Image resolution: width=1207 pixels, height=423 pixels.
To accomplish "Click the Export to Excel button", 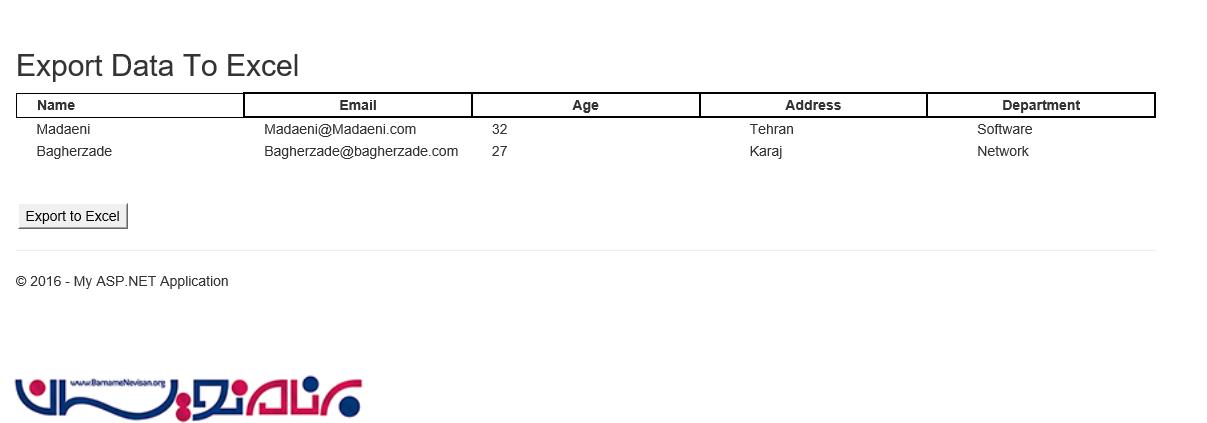I will pyautogui.click(x=73, y=216).
